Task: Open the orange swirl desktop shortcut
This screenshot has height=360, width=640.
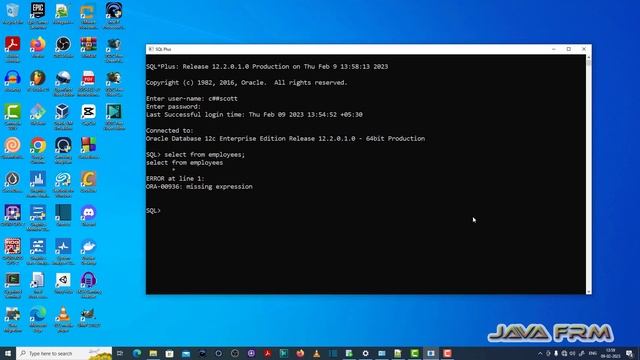Action: (13, 148)
